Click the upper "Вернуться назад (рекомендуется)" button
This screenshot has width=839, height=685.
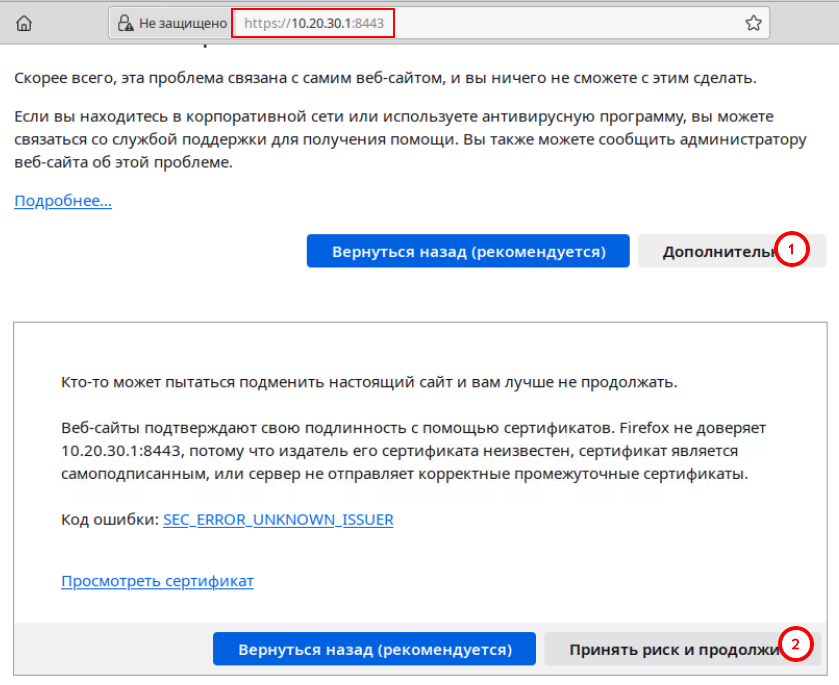coord(468,251)
